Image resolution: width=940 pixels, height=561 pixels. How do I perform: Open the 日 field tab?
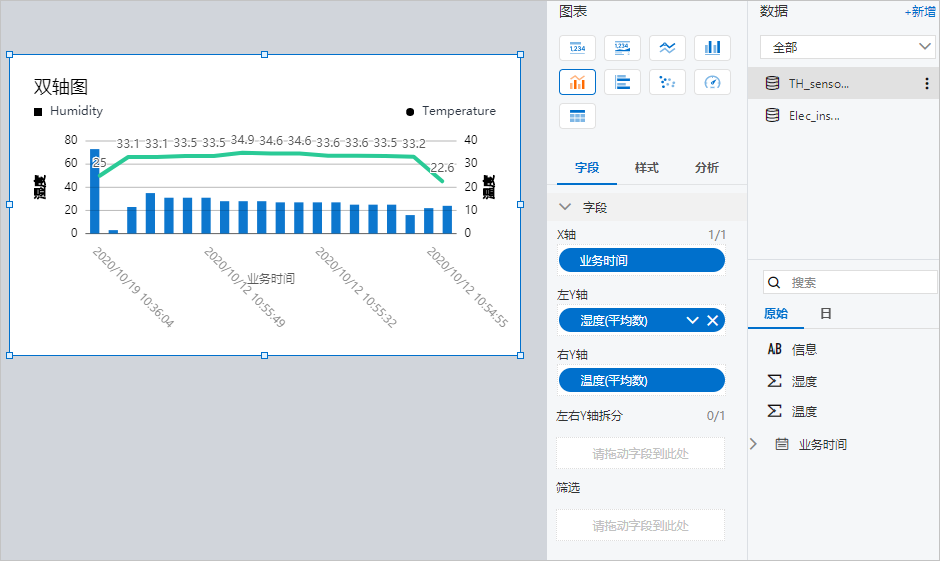pyautogui.click(x=826, y=313)
